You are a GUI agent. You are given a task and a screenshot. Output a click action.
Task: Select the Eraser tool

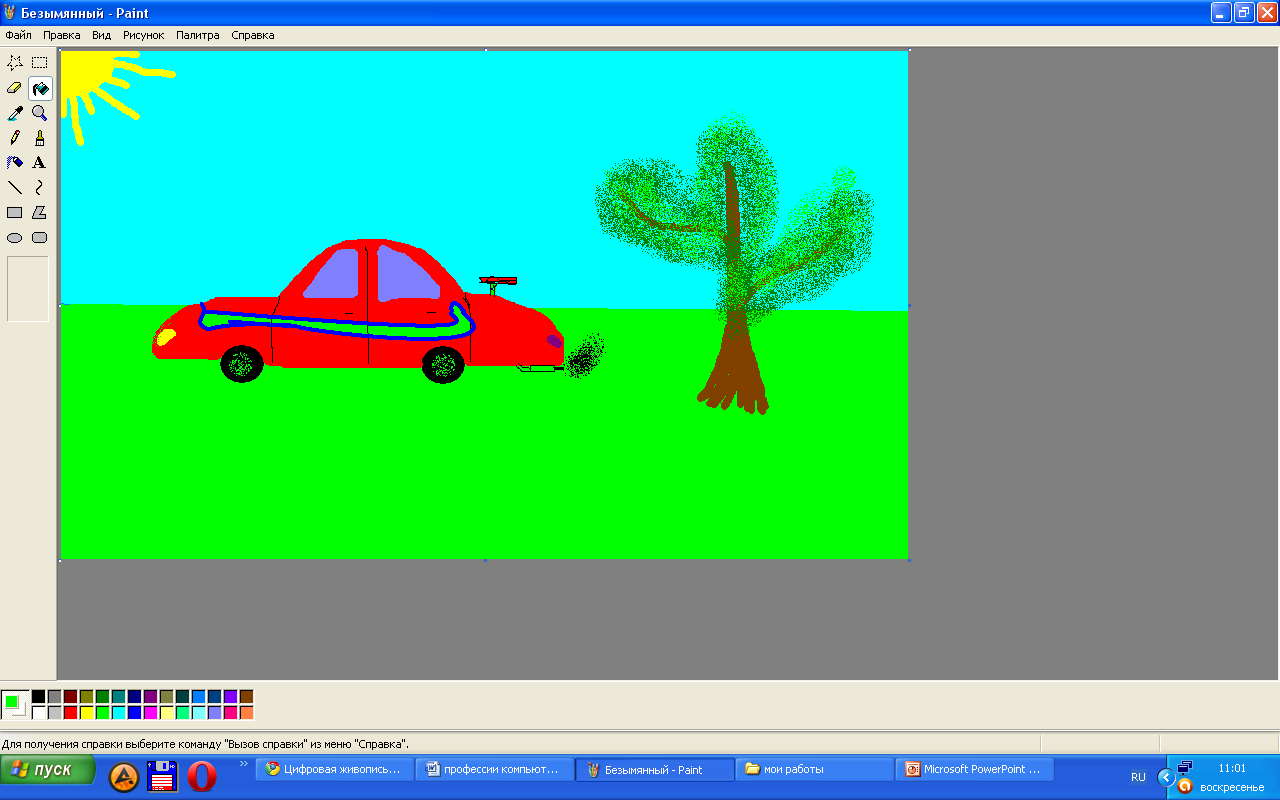click(x=15, y=88)
